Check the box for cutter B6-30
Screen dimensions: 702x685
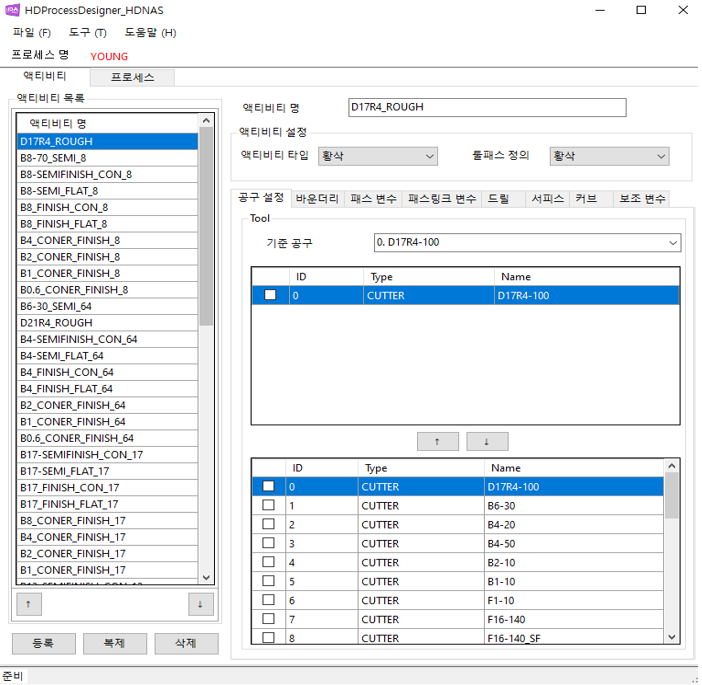pyautogui.click(x=268, y=505)
